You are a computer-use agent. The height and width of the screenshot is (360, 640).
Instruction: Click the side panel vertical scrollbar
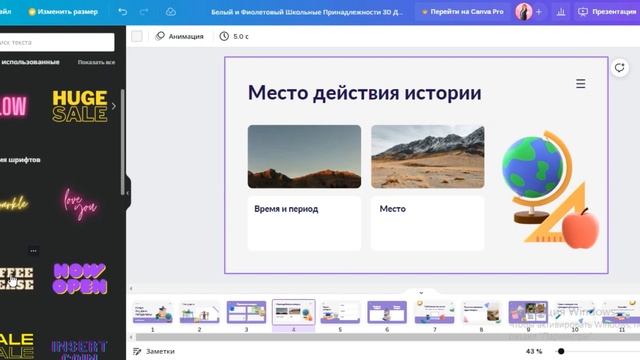coord(123,142)
